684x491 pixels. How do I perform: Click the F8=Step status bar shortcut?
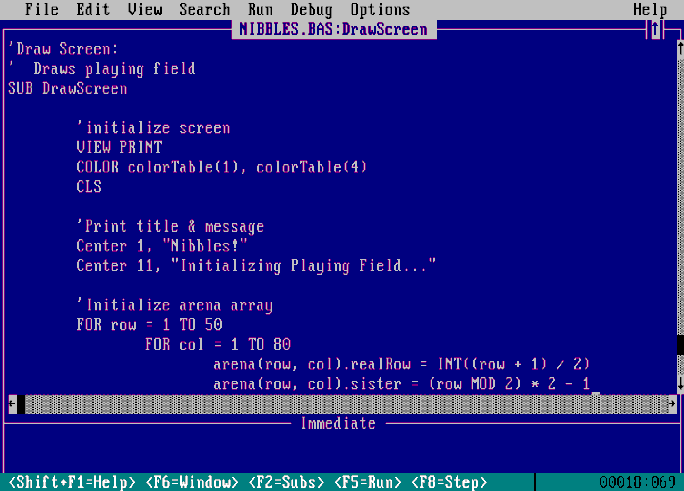click(x=449, y=482)
